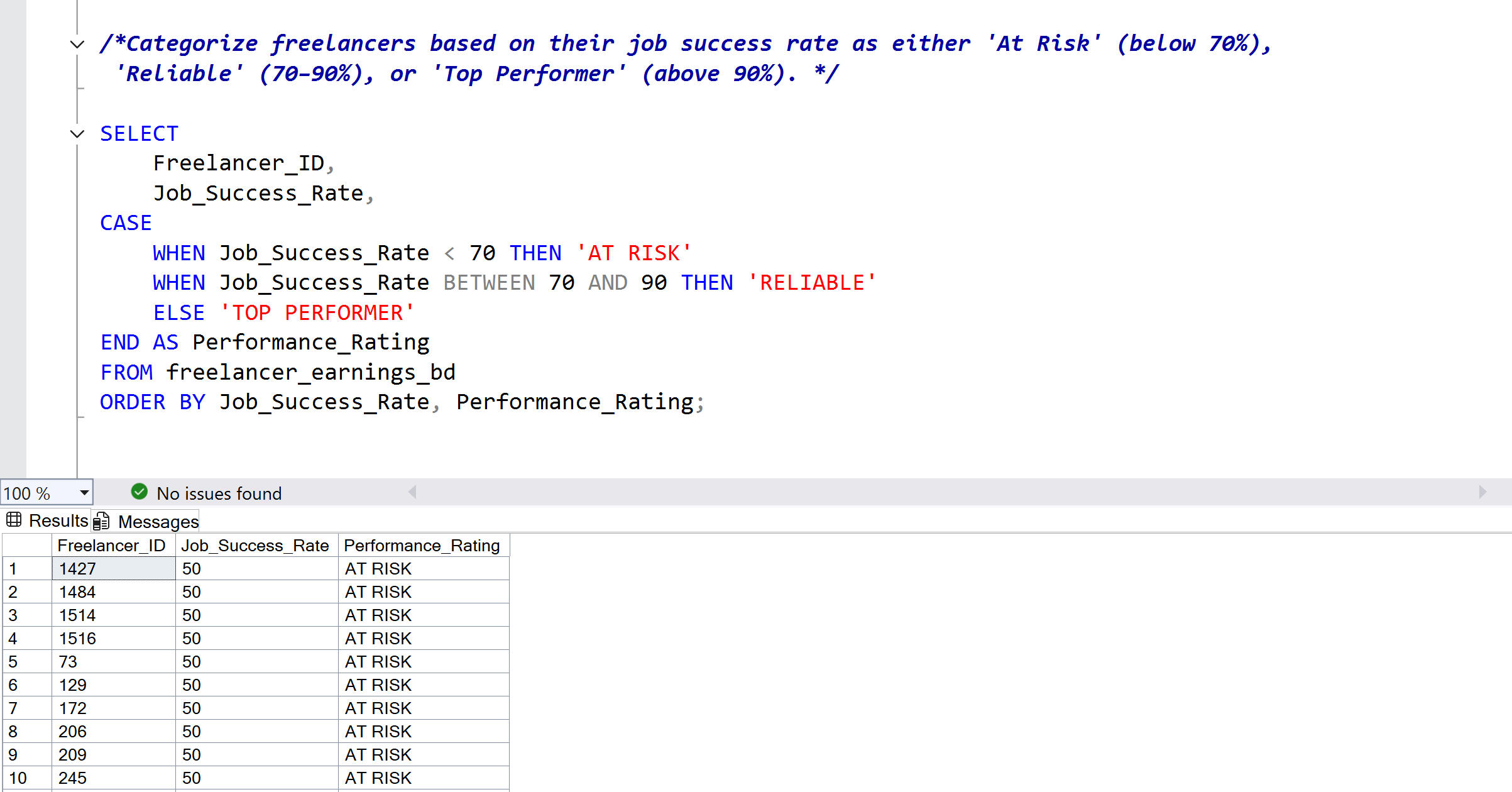Click the Performance_Rating column header
Image resolution: width=1512 pixels, height=792 pixels.
422,546
